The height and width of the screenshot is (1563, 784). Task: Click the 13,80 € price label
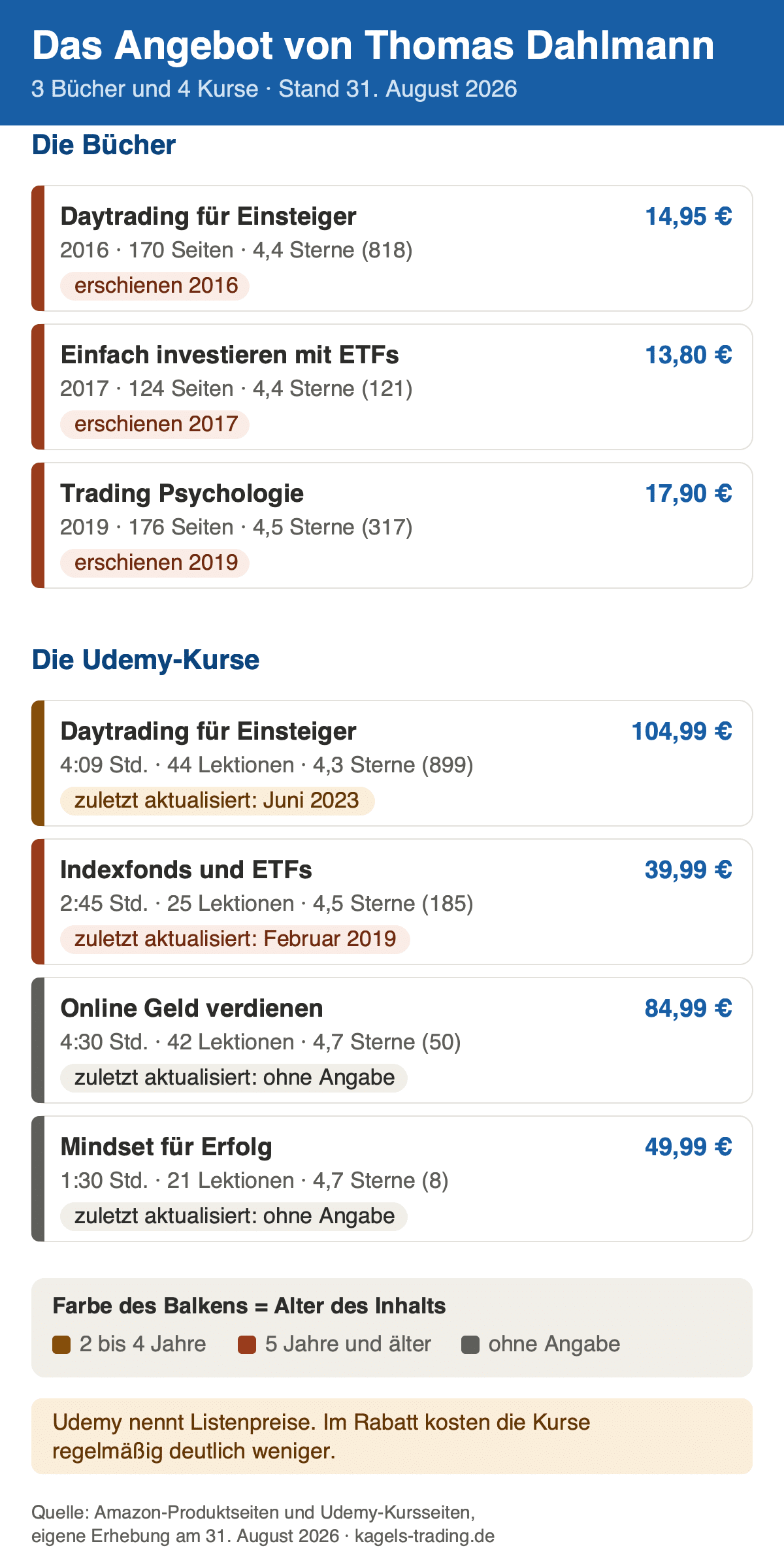tap(689, 355)
